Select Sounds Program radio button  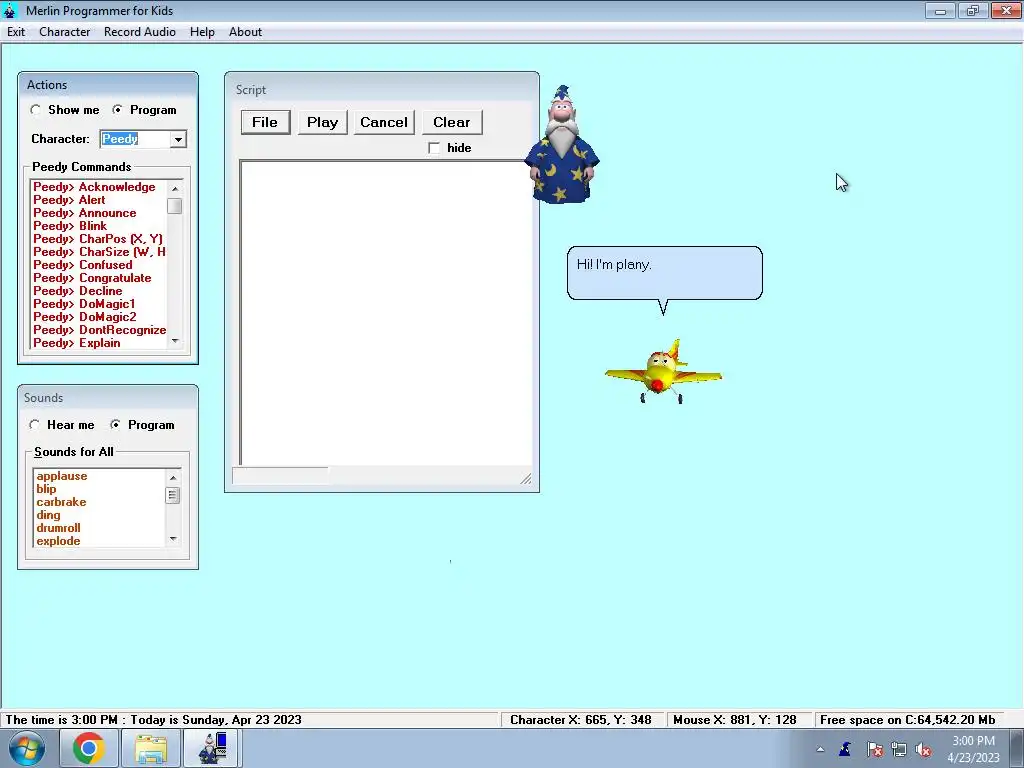coord(115,424)
